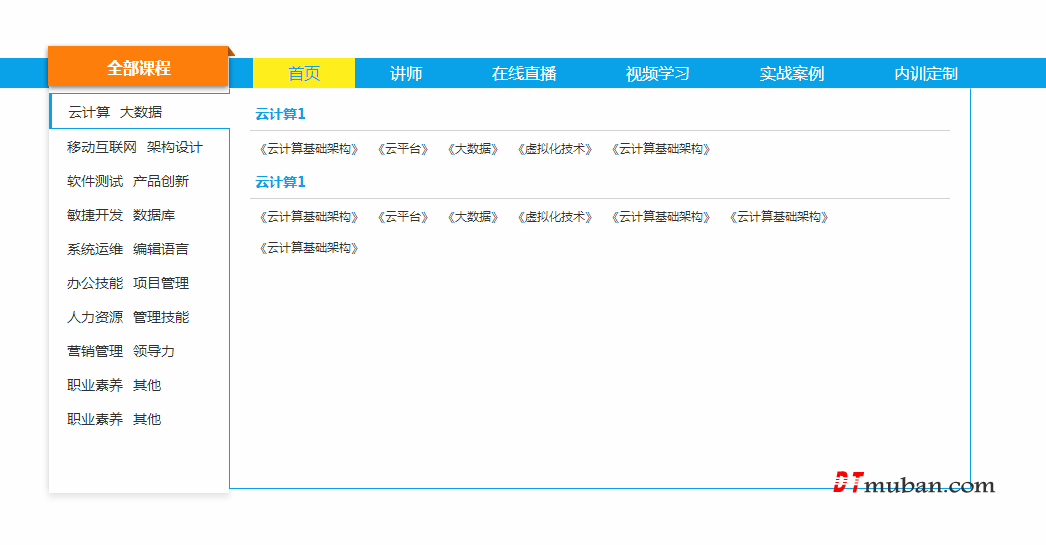Open the 人力资源 category
Image resolution: width=1046 pixels, height=545 pixels.
pyautogui.click(x=95, y=317)
